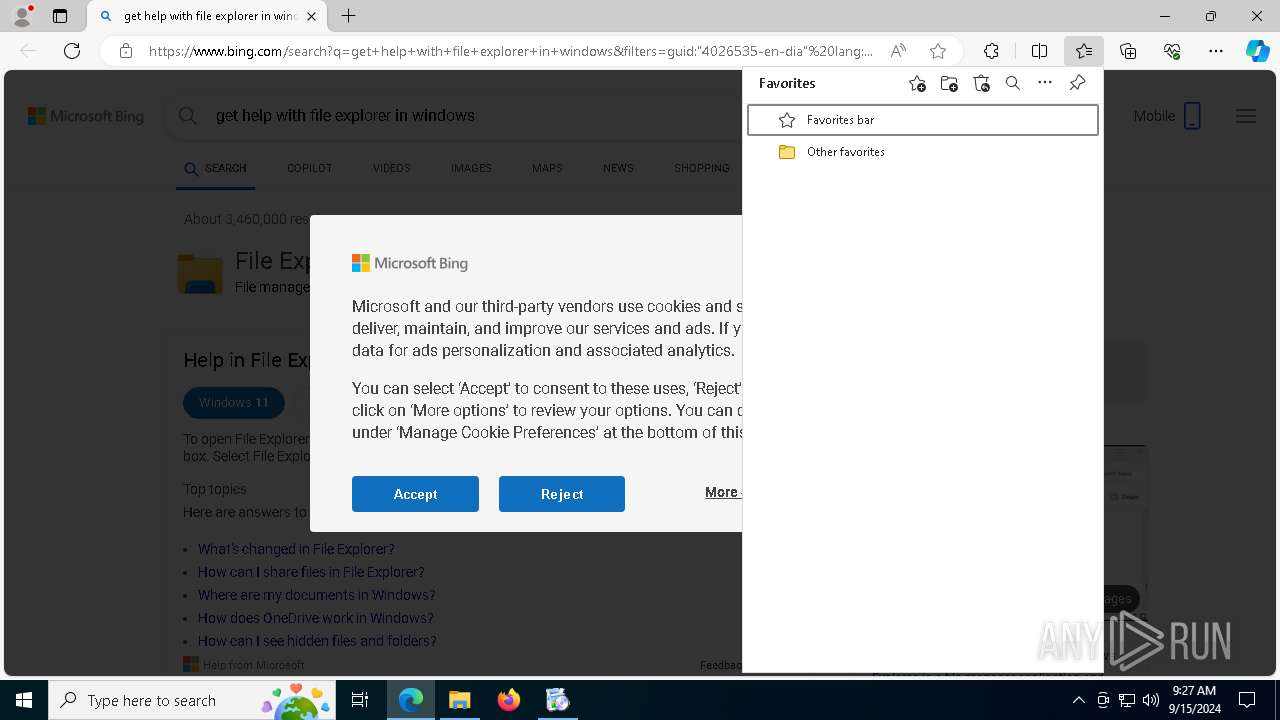The width and height of the screenshot is (1280, 720).
Task: Open Task View on taskbar
Action: 361,700
